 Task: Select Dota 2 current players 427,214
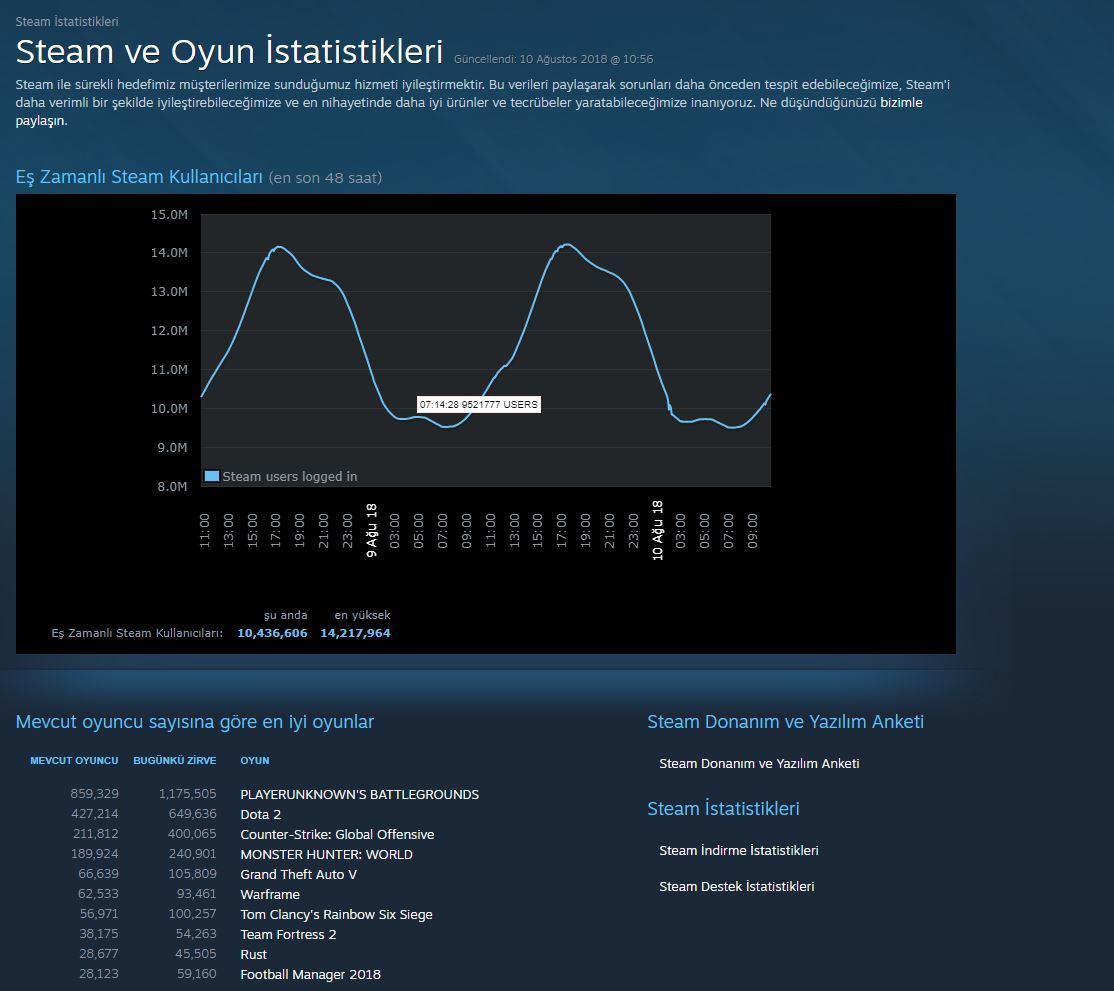tap(94, 813)
